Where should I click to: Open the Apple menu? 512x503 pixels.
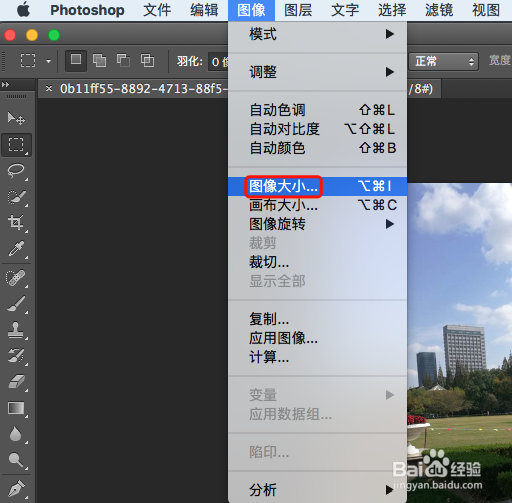click(x=23, y=10)
